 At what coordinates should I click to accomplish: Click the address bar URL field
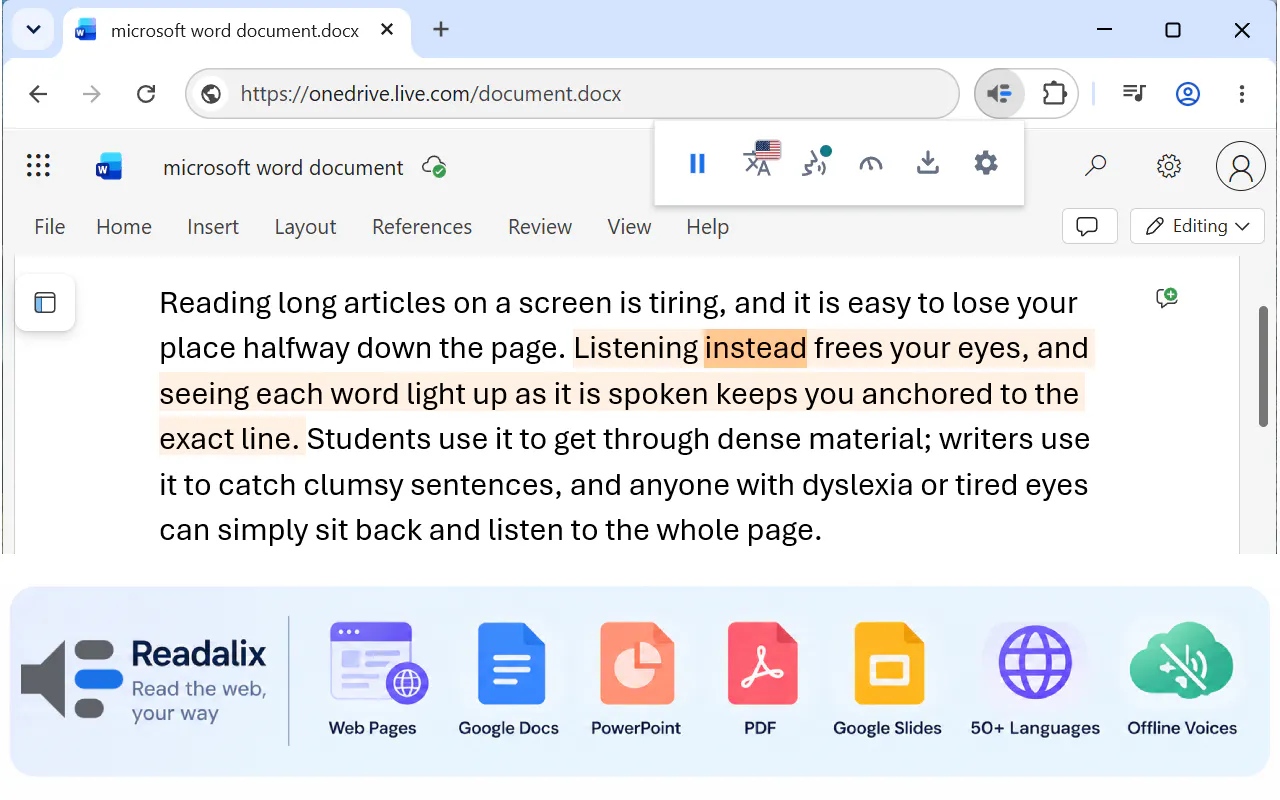pyautogui.click(x=572, y=94)
